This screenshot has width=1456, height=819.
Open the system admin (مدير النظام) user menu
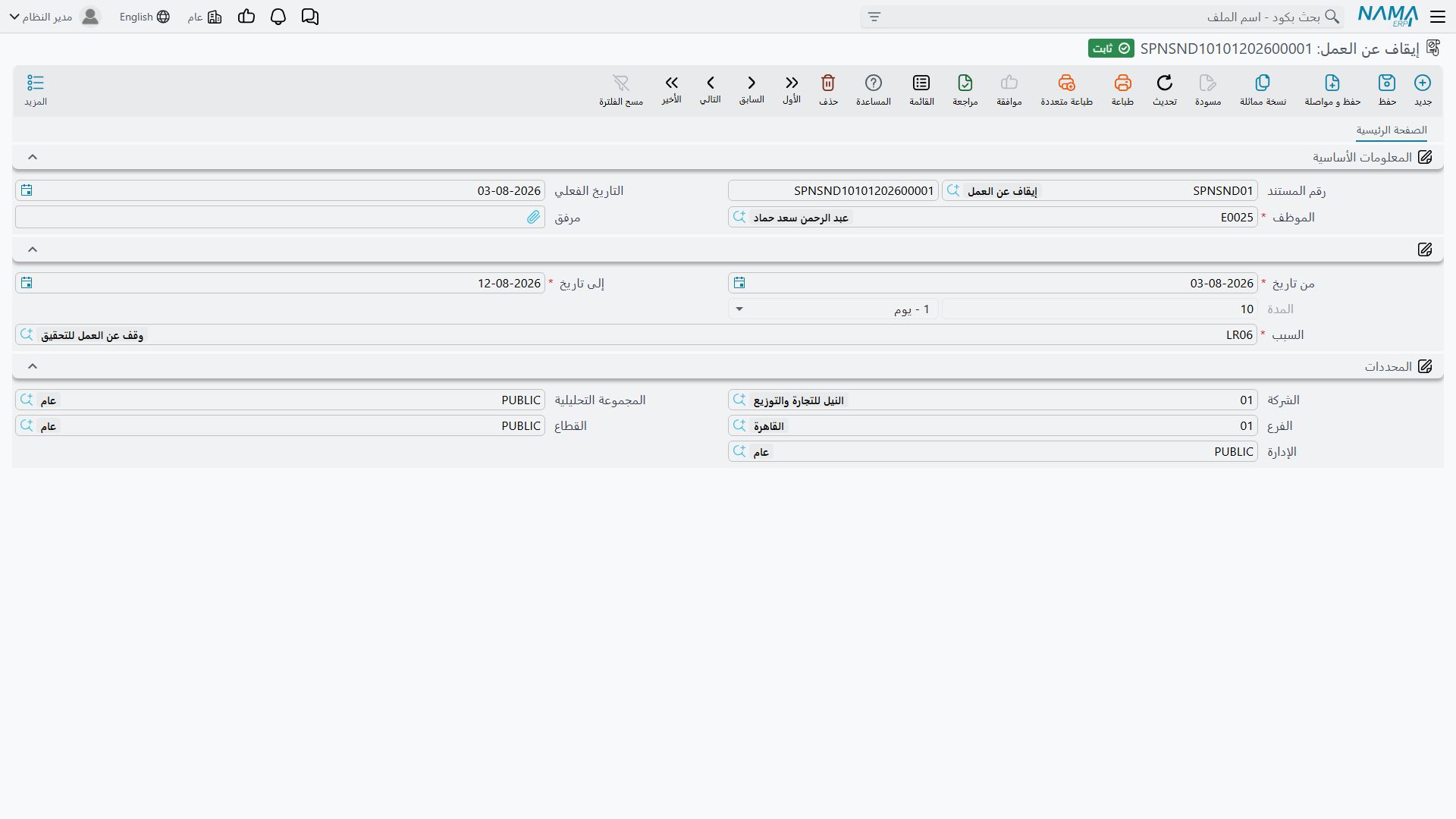point(55,17)
